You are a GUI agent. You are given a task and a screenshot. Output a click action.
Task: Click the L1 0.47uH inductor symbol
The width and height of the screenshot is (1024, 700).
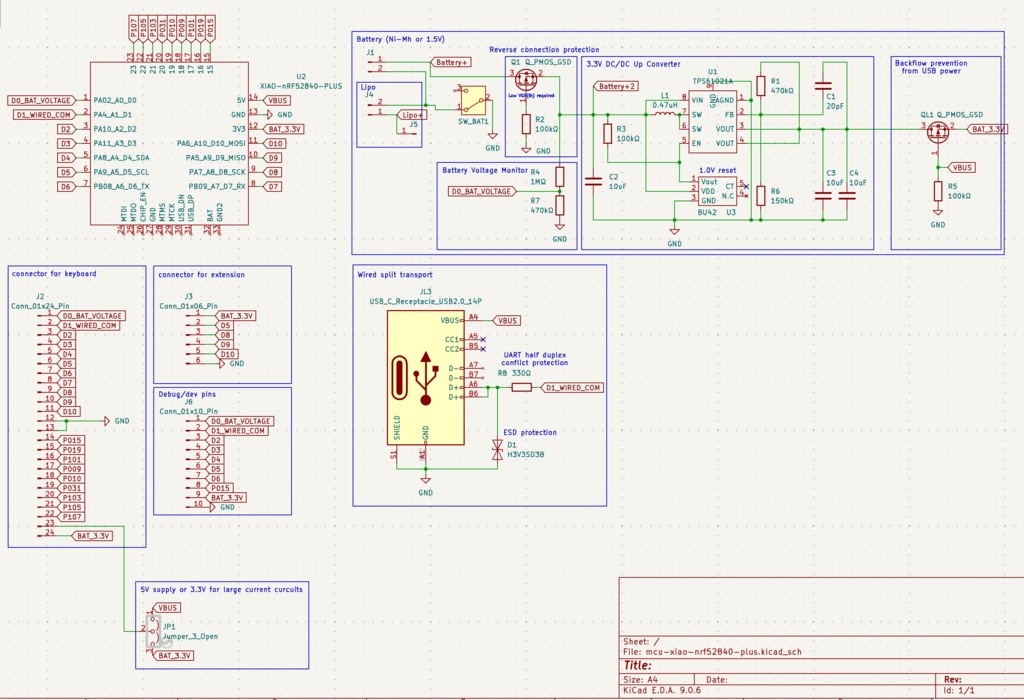(665, 114)
